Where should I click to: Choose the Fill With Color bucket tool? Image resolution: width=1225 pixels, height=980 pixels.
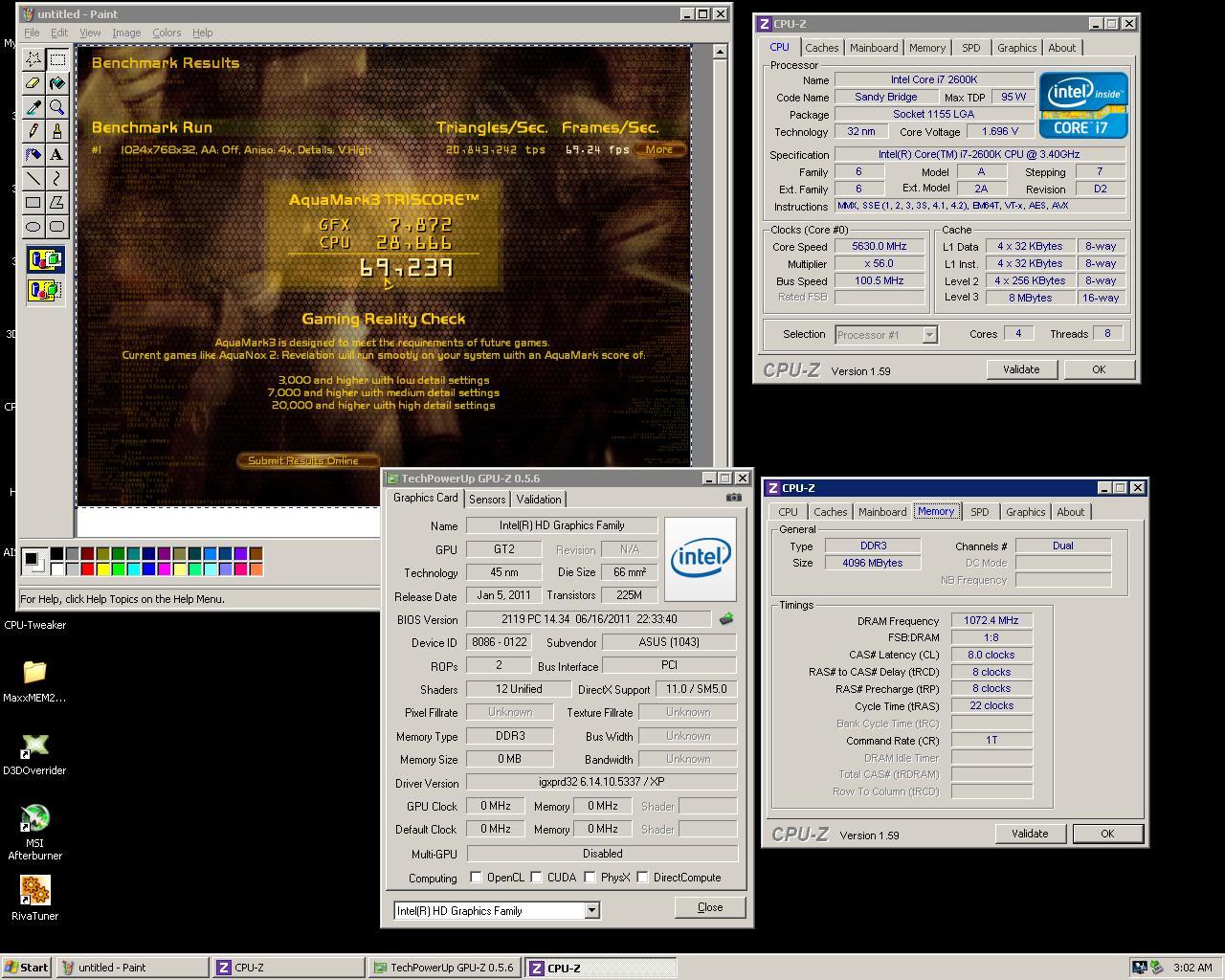(x=57, y=83)
